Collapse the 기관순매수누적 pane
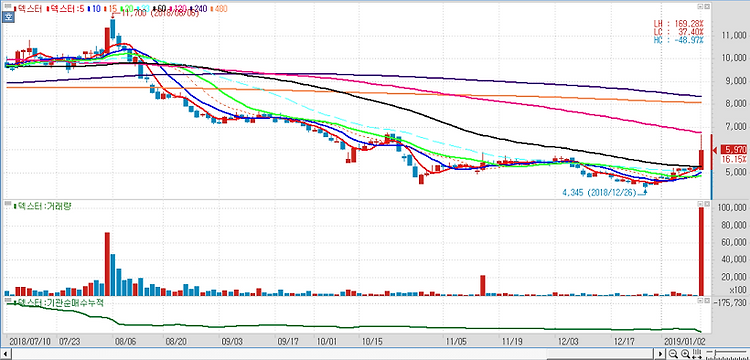Screen dimensions: 750x360 click(700, 301)
